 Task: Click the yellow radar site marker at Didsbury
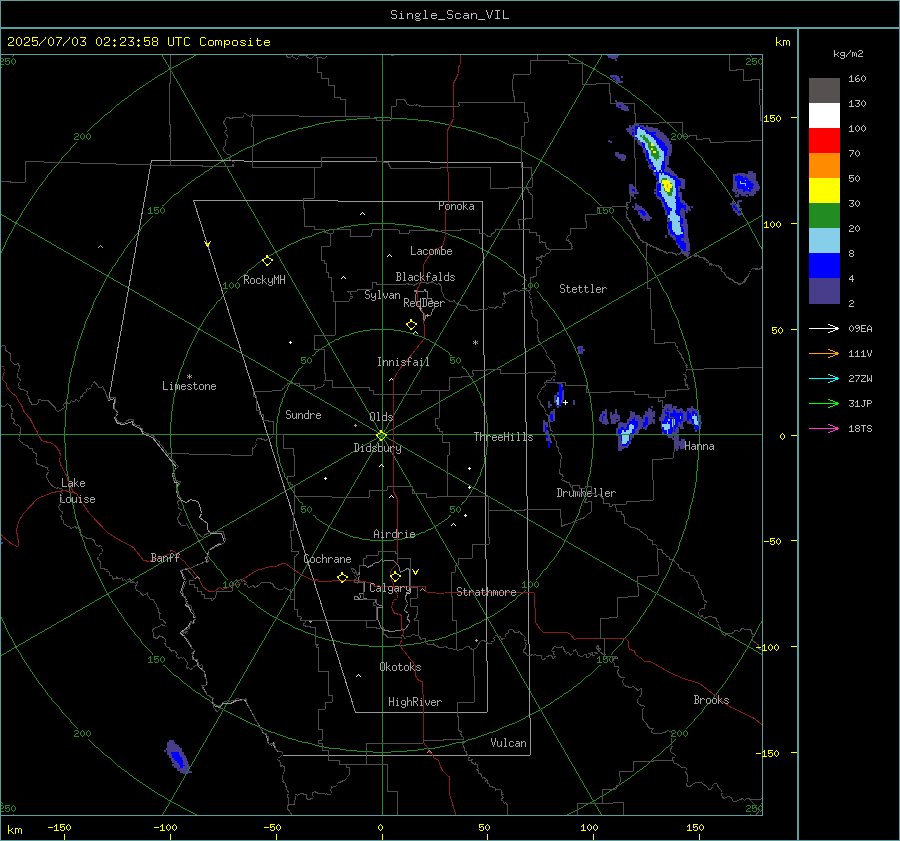pyautogui.click(x=382, y=436)
